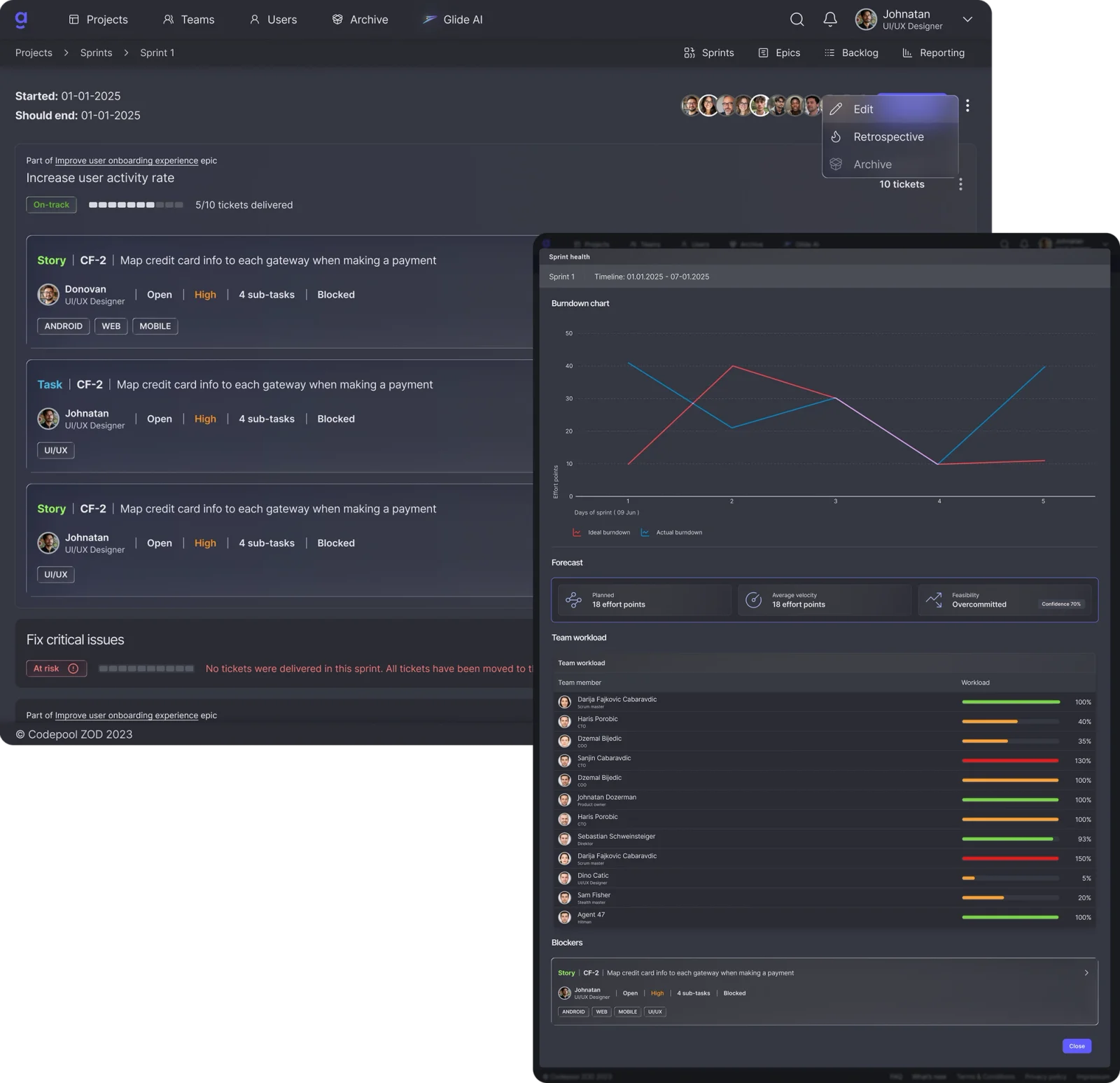The image size is (1120, 1083).
Task: Select the ANDROID tag on Donovan's story
Action: pos(63,326)
